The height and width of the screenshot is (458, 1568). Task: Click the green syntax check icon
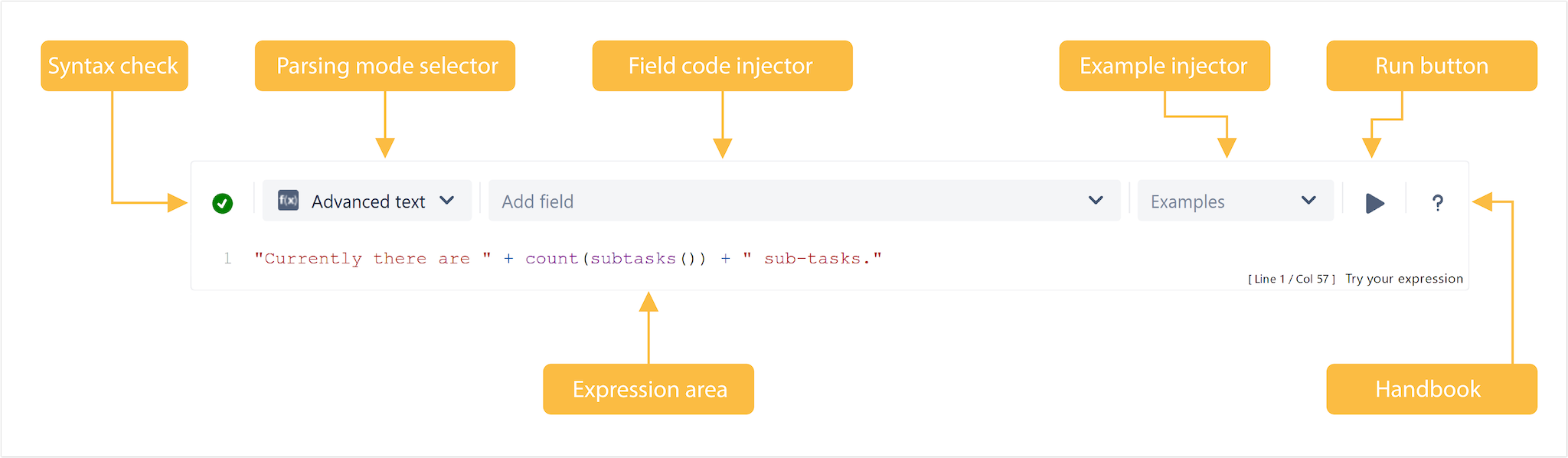click(223, 203)
